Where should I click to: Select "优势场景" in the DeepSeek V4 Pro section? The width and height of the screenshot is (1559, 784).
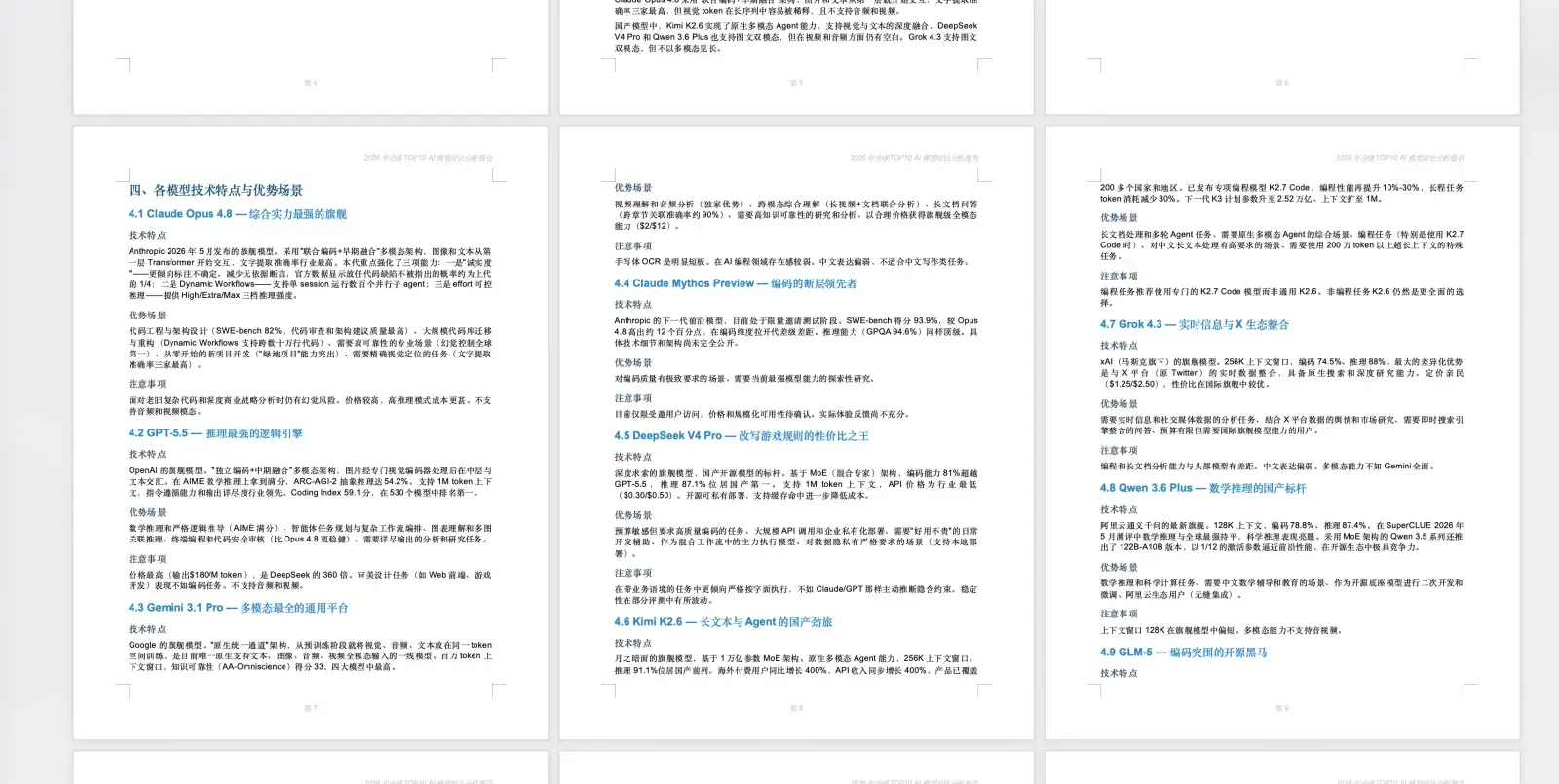click(633, 515)
